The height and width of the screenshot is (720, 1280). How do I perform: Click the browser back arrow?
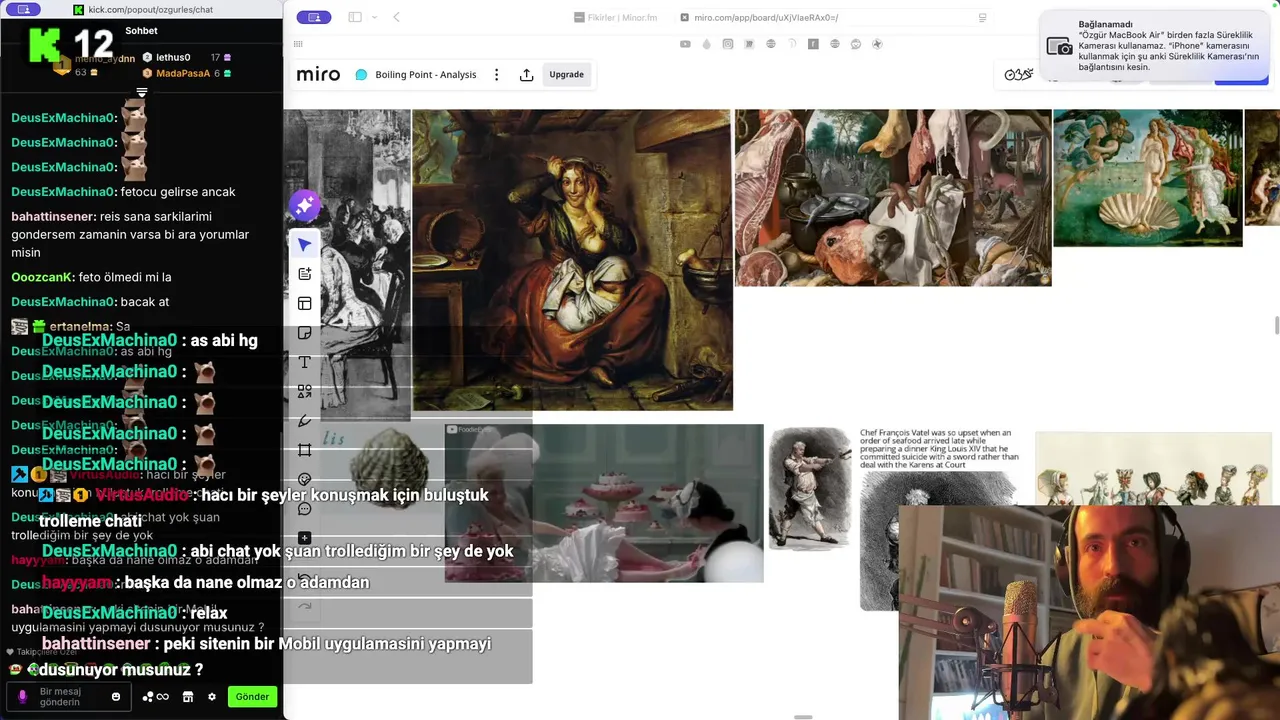[396, 17]
